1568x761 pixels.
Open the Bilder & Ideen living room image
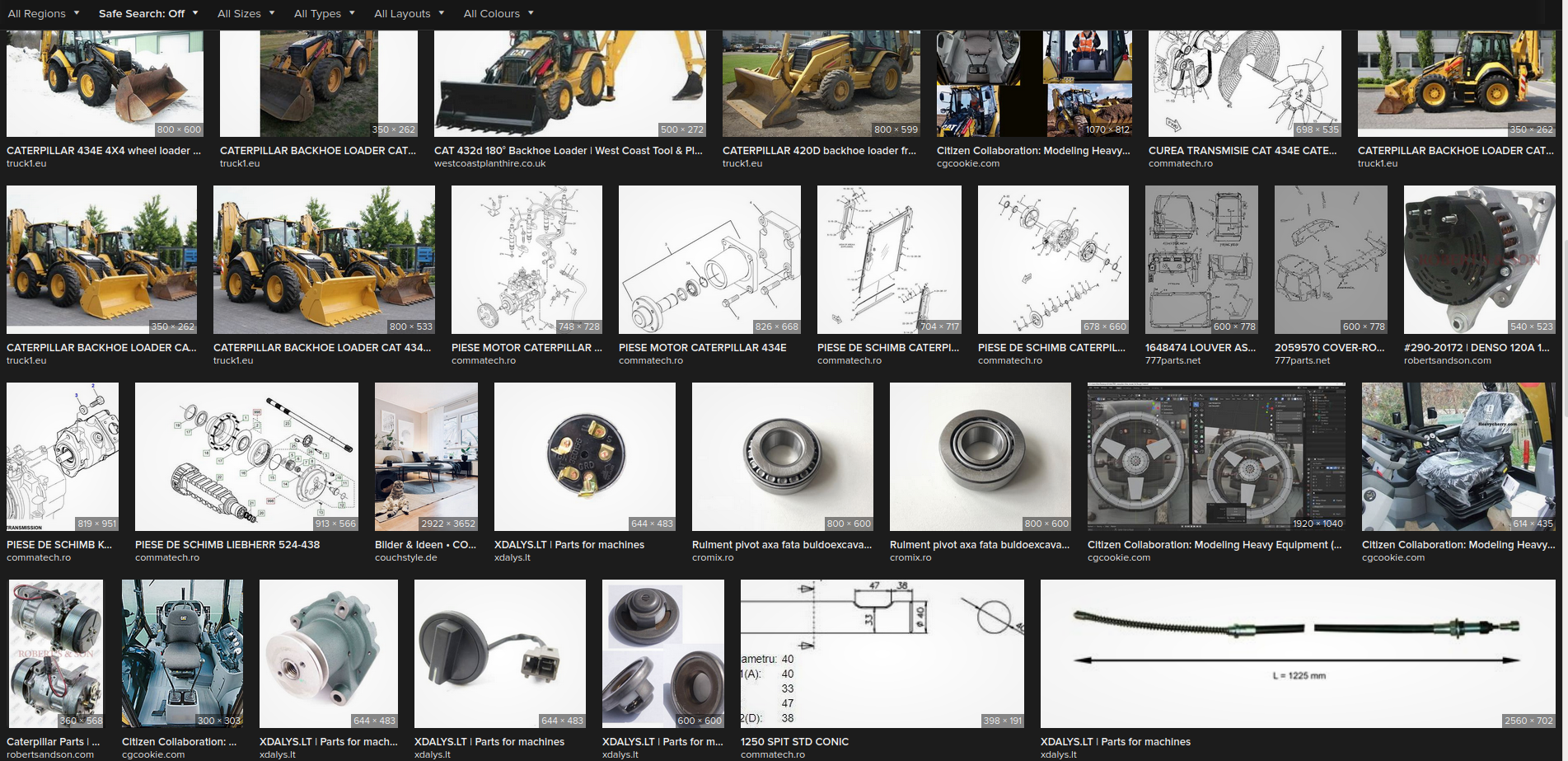point(426,457)
